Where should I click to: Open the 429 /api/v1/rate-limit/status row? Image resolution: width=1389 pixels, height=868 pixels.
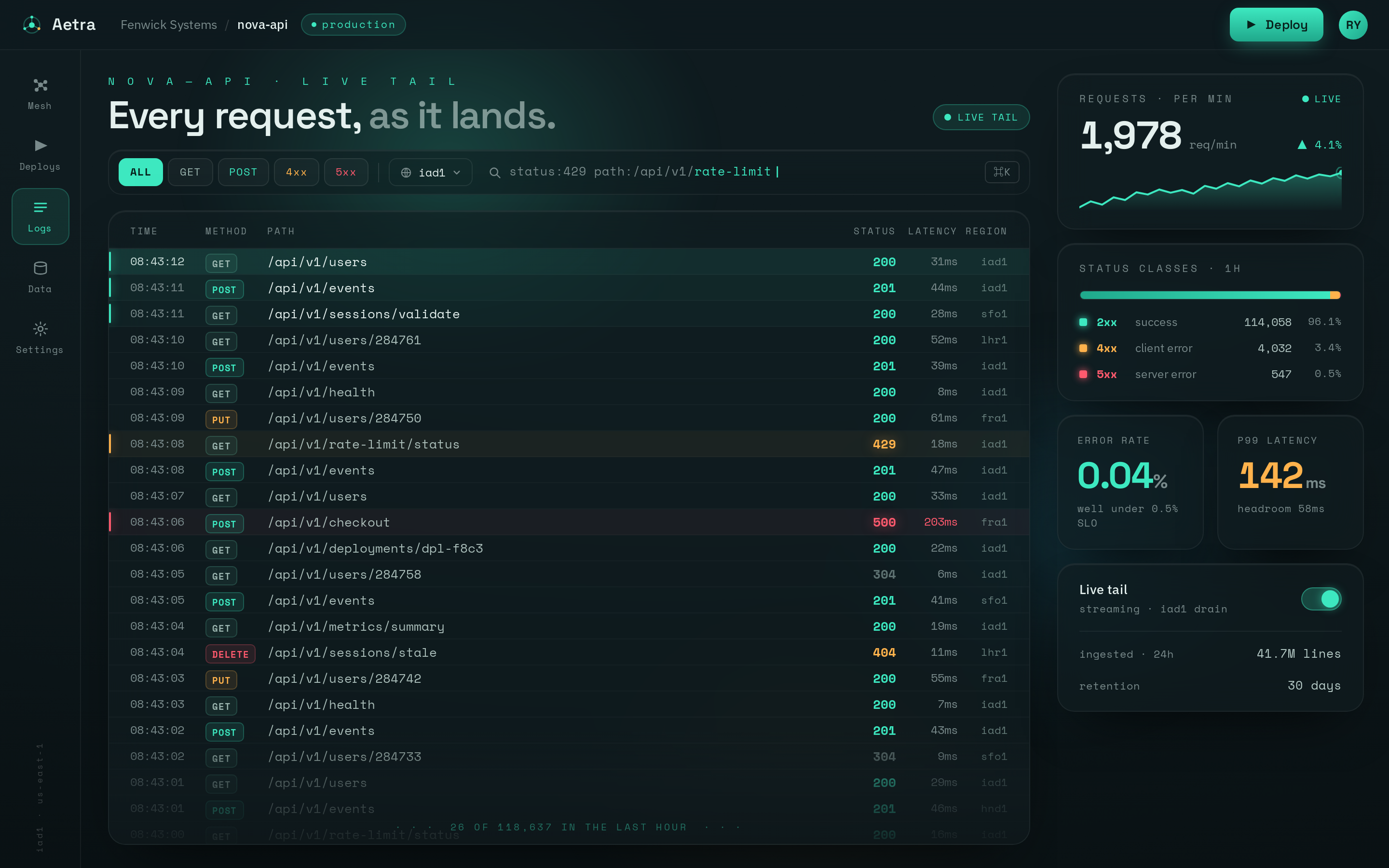point(569,444)
